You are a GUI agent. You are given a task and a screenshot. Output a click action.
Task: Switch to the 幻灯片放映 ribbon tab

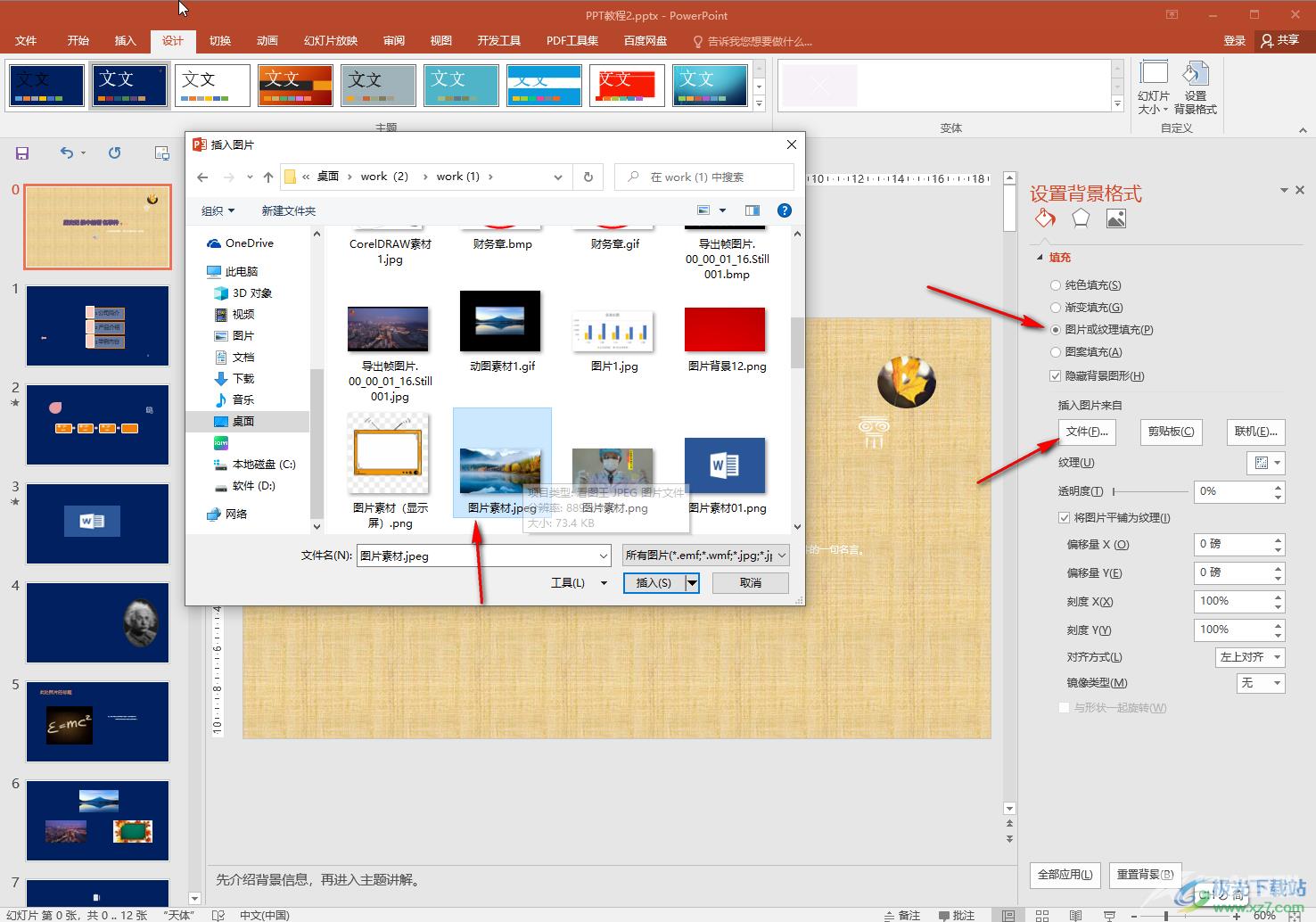pyautogui.click(x=331, y=41)
